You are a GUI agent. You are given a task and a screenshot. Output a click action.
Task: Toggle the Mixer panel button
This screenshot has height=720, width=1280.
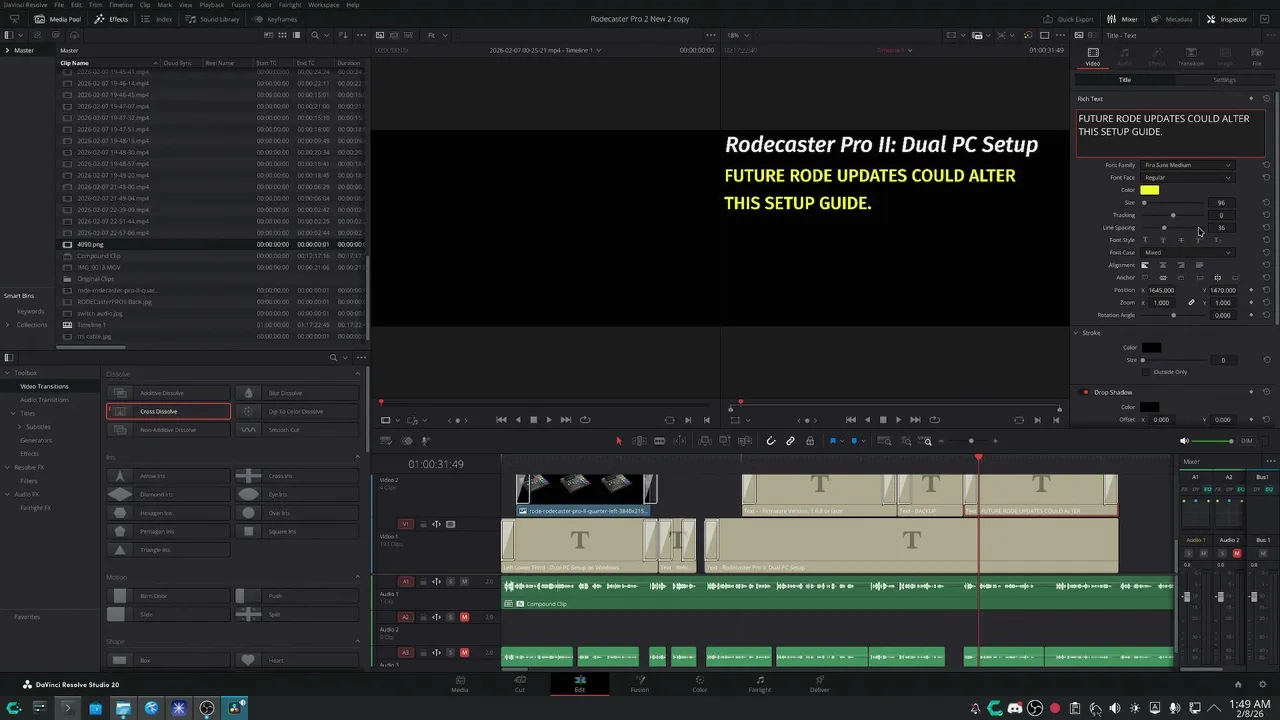[1122, 19]
